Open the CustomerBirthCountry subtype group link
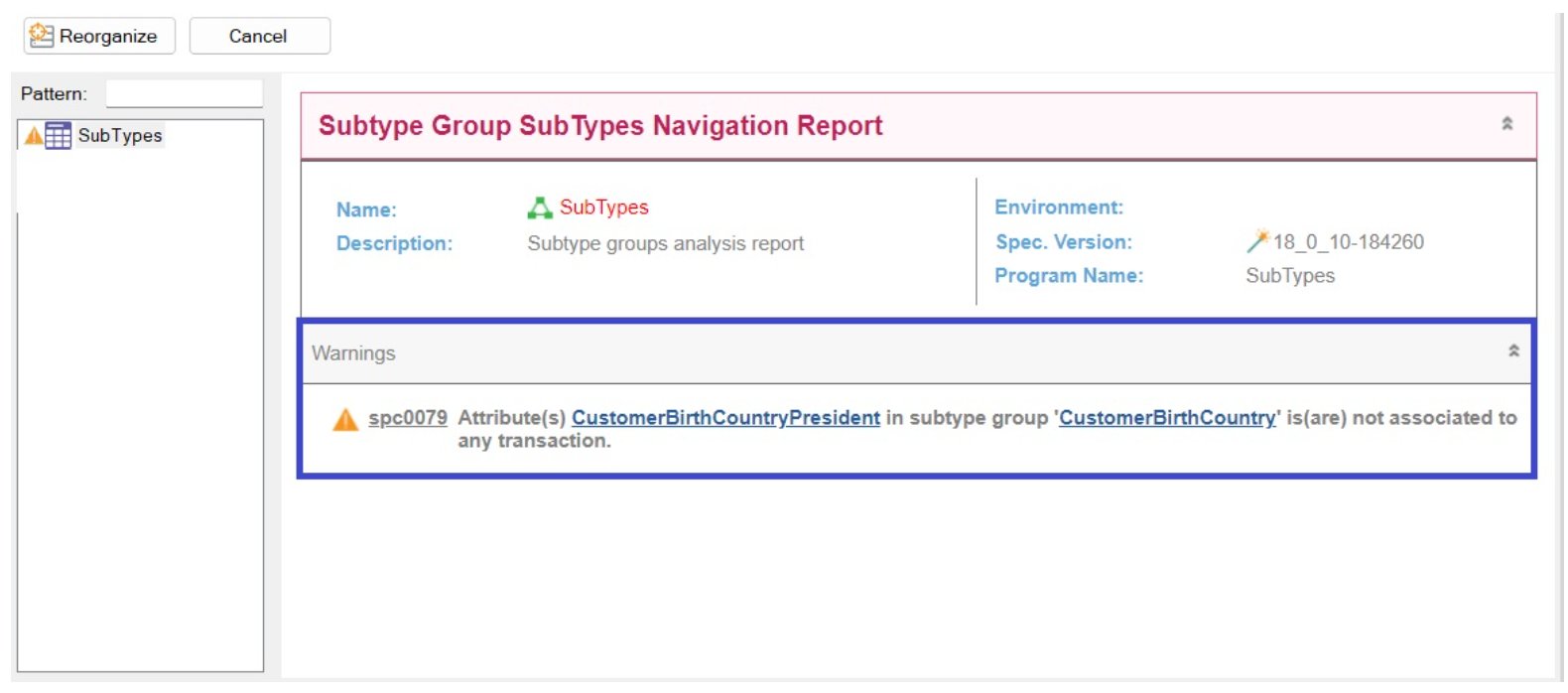 1167,418
